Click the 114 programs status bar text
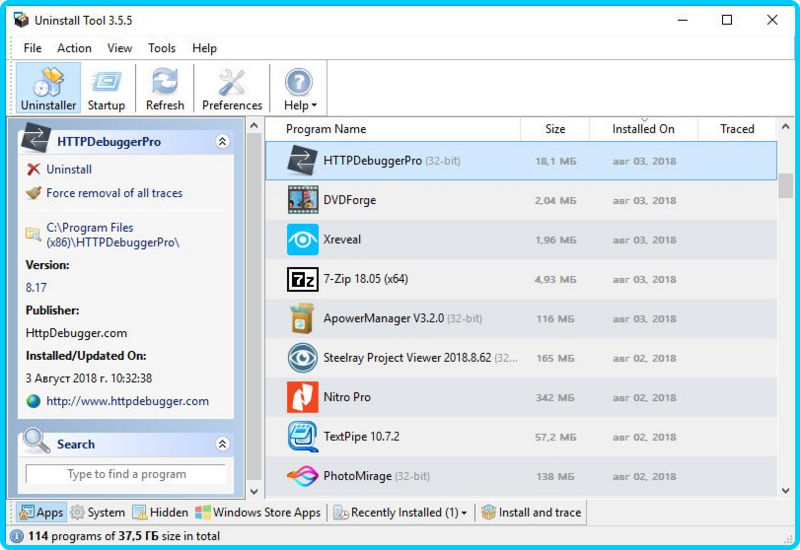This screenshot has height=550, width=800. pyautogui.click(x=124, y=536)
